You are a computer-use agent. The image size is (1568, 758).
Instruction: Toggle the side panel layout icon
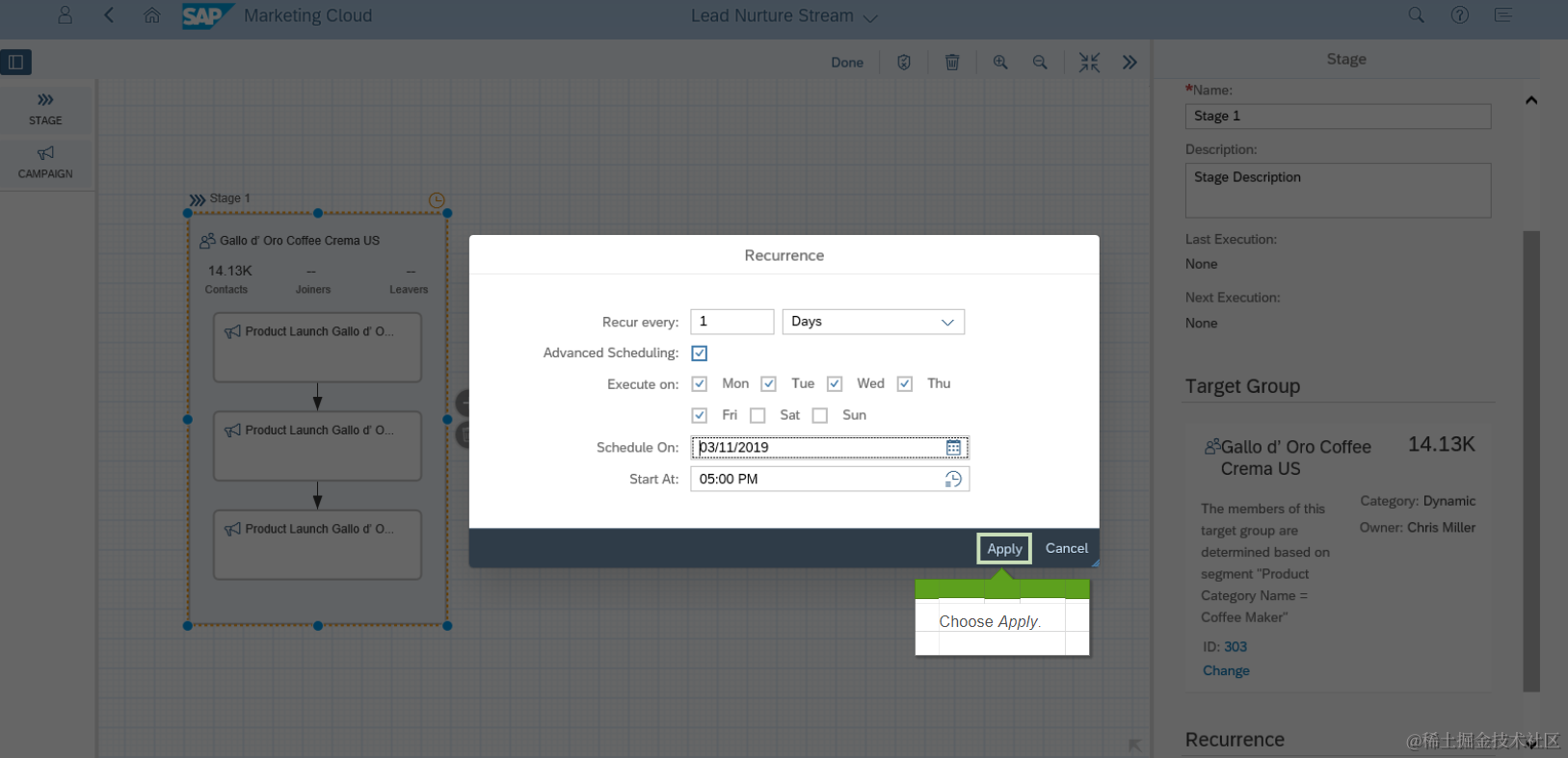(16, 62)
